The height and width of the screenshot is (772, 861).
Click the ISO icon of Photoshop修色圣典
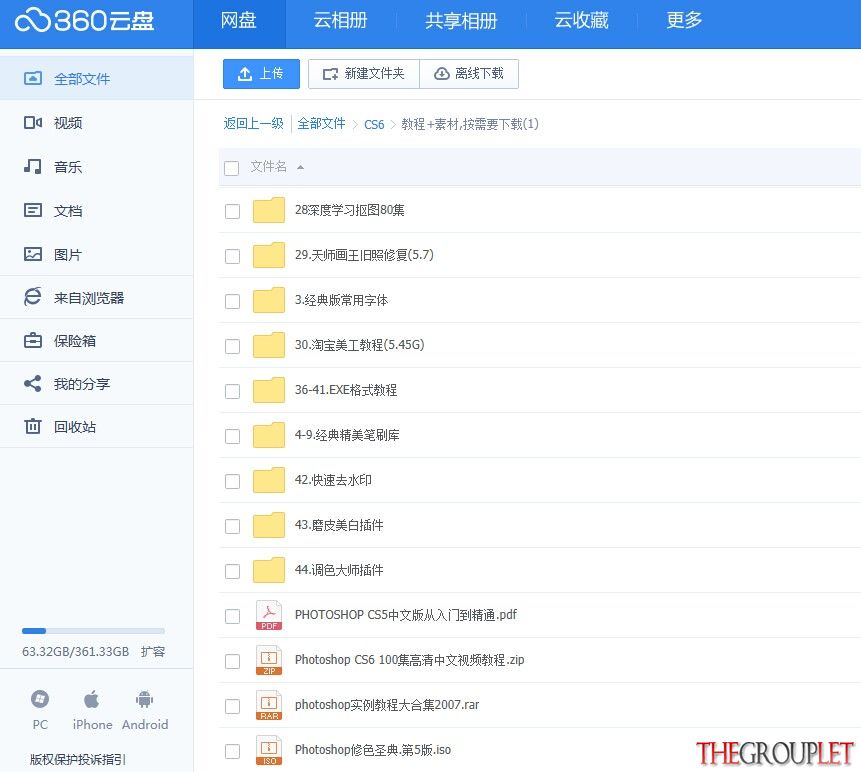[x=269, y=751]
